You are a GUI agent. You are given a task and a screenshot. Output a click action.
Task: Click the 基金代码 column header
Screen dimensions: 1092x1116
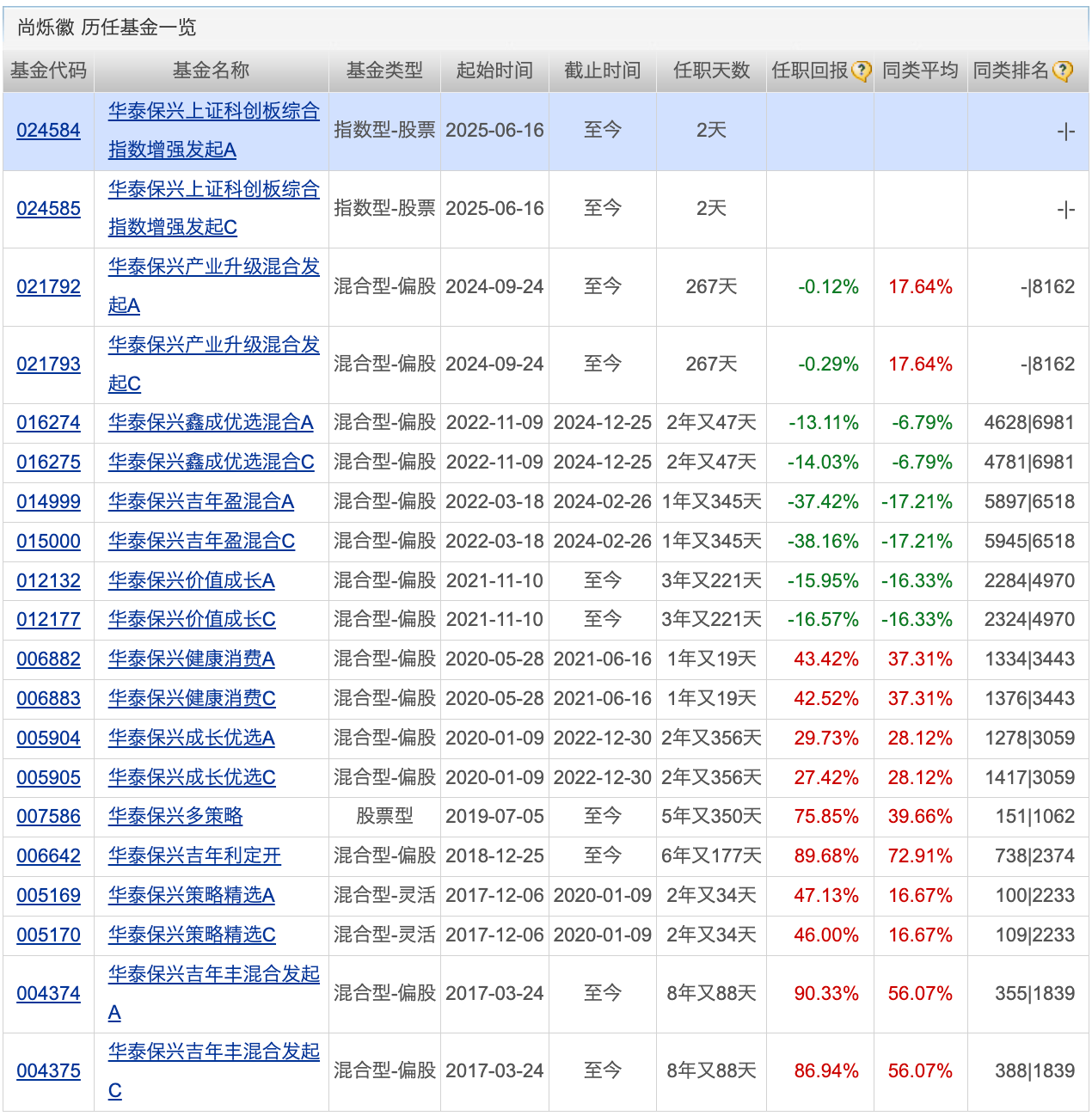pos(48,71)
